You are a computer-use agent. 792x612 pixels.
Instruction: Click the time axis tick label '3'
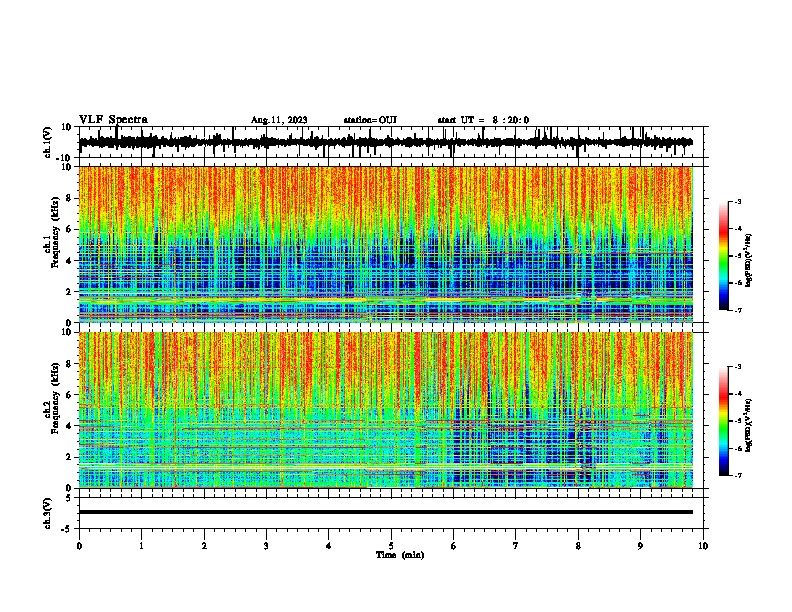pos(266,546)
